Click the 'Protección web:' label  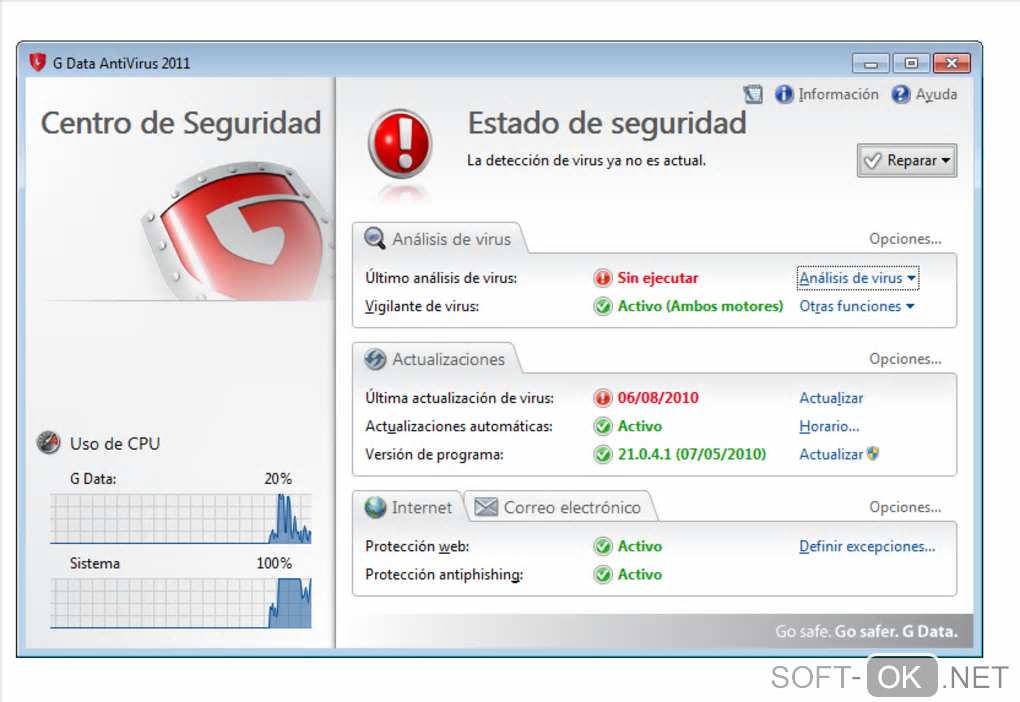pos(417,546)
